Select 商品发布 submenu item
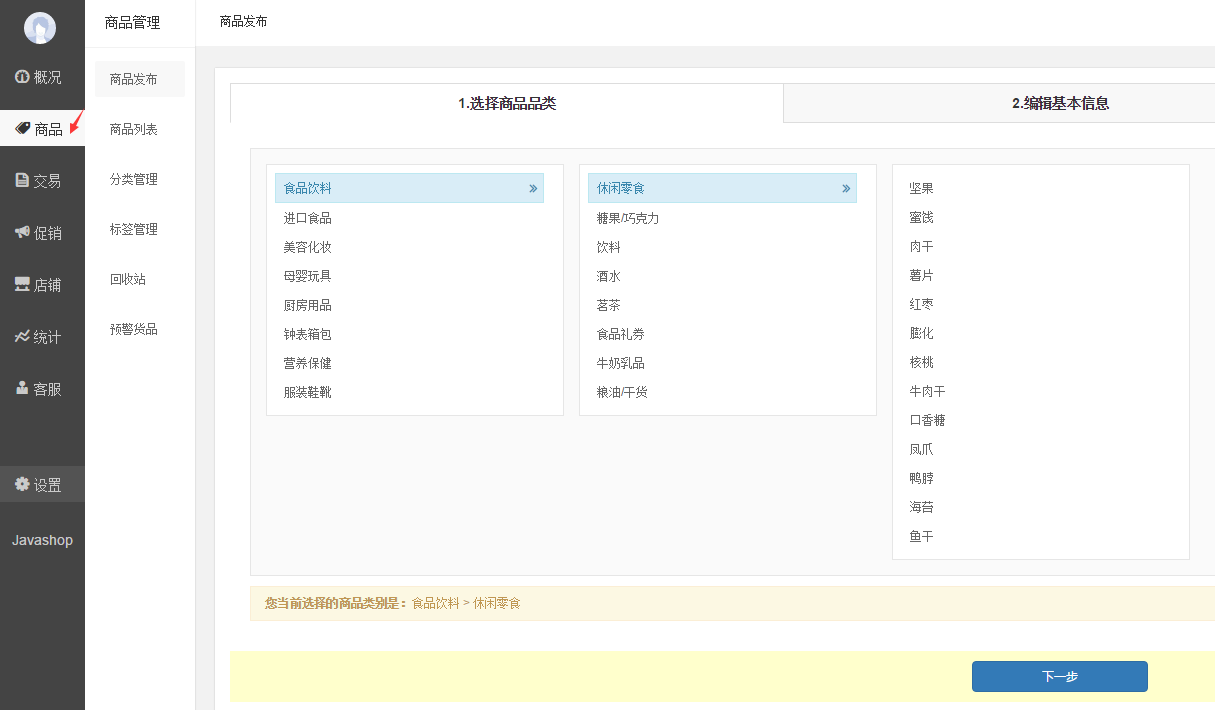The width and height of the screenshot is (1215, 710). point(140,79)
